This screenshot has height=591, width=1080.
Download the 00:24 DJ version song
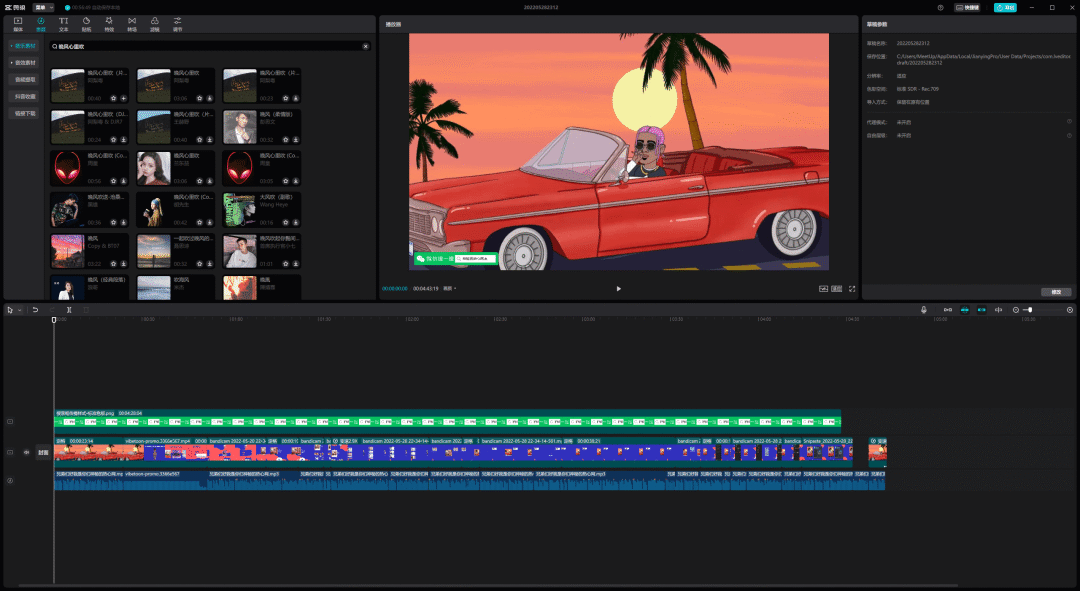(123, 140)
